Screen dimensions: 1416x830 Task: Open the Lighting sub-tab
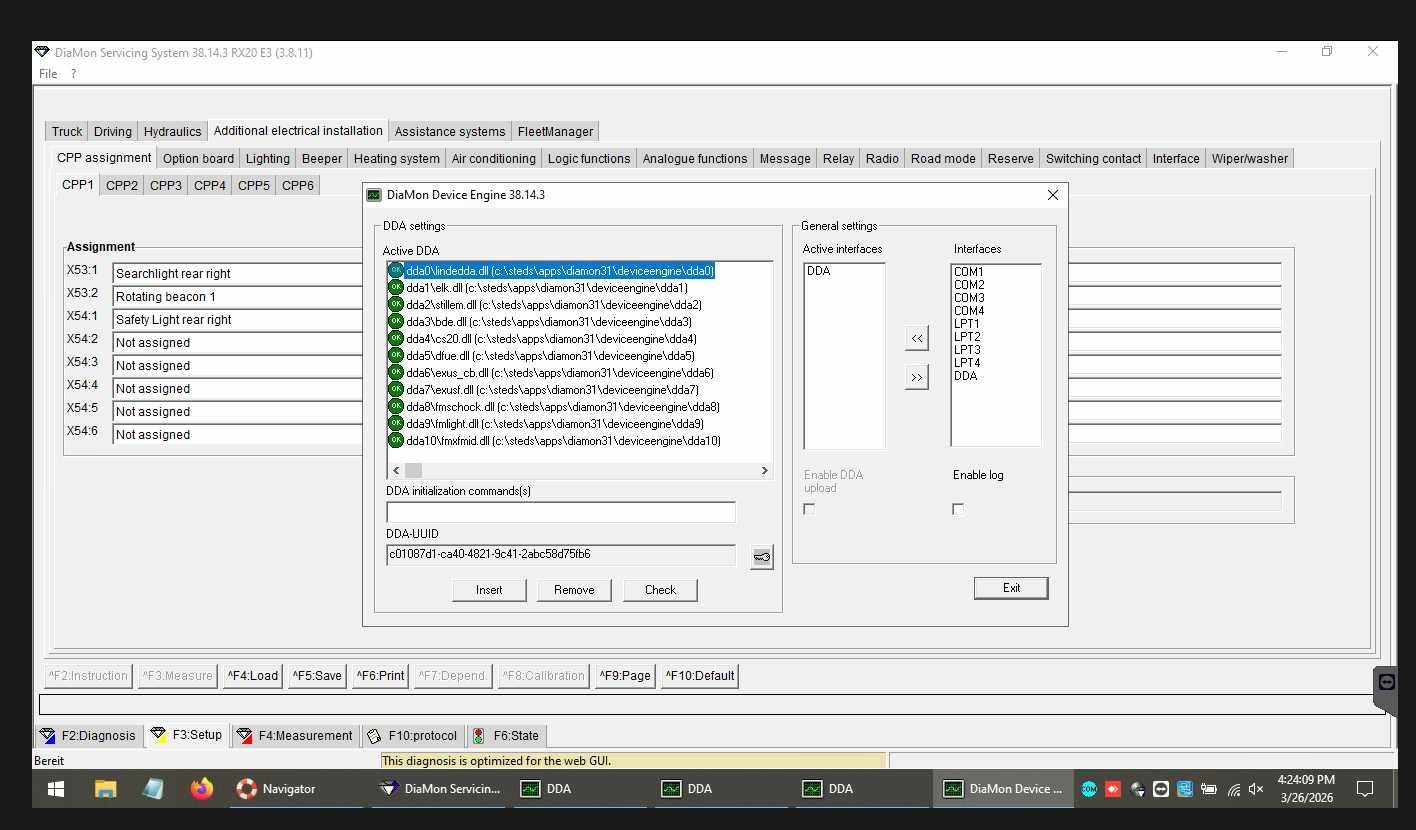point(268,158)
